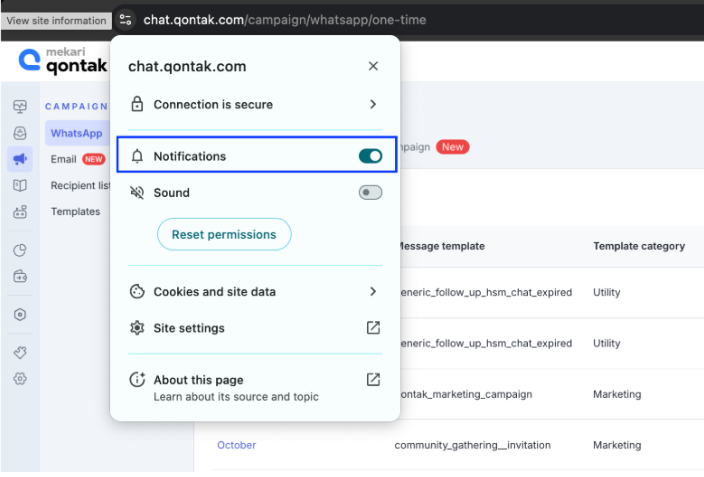The height and width of the screenshot is (477, 704).
Task: Click the monitor dashboard icon in sidebar
Action: pyautogui.click(x=20, y=107)
